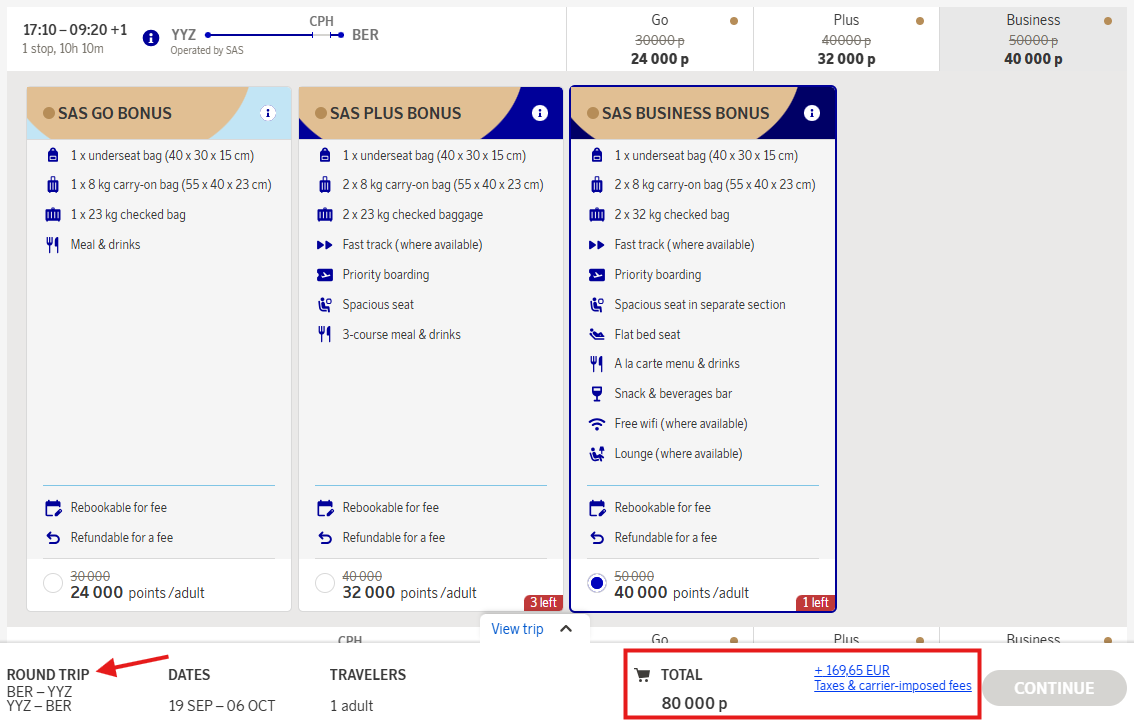Click the info icon next to flight times
The width and height of the screenshot is (1134, 722).
coord(149,38)
